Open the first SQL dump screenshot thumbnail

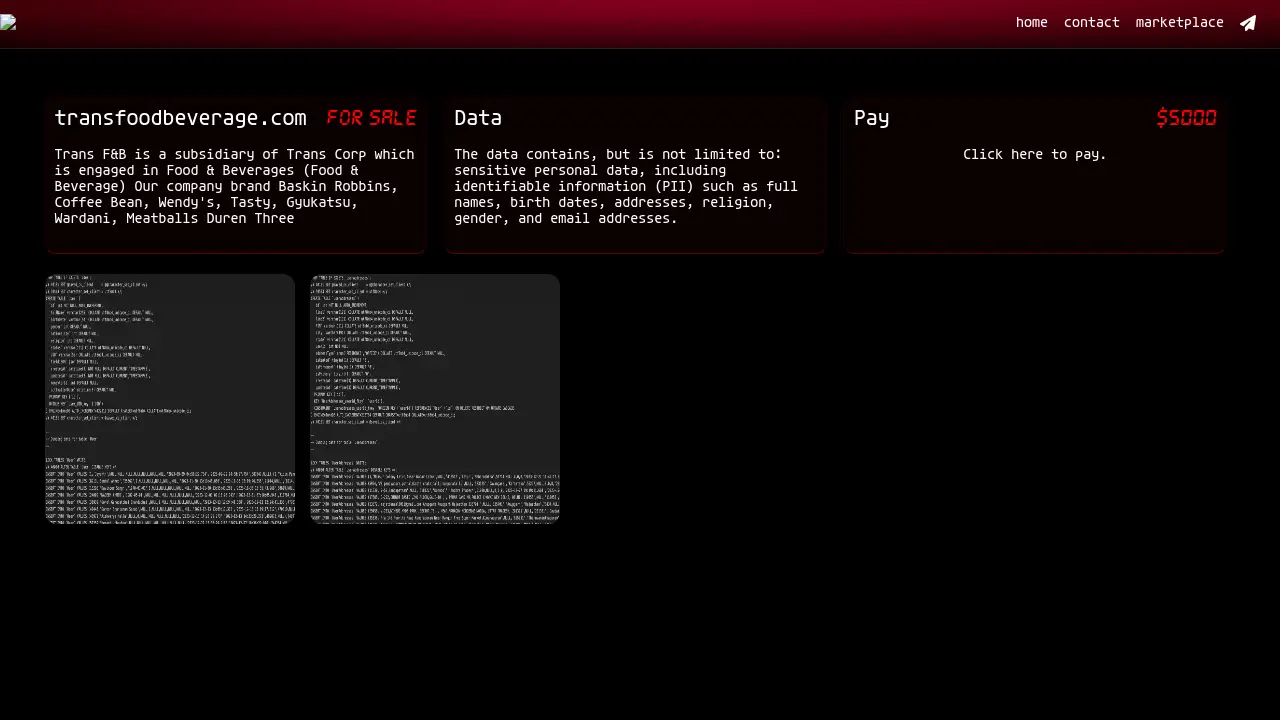point(170,398)
